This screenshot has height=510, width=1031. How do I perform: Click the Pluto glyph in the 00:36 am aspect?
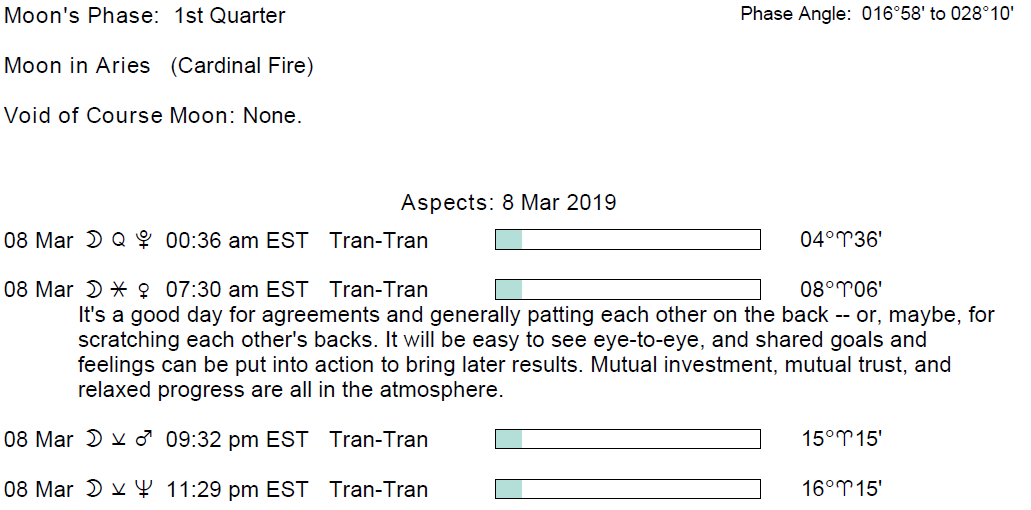tap(145, 240)
